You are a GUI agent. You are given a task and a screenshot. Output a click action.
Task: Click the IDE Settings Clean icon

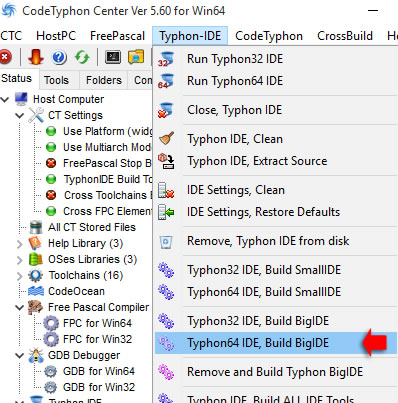[x=166, y=190]
